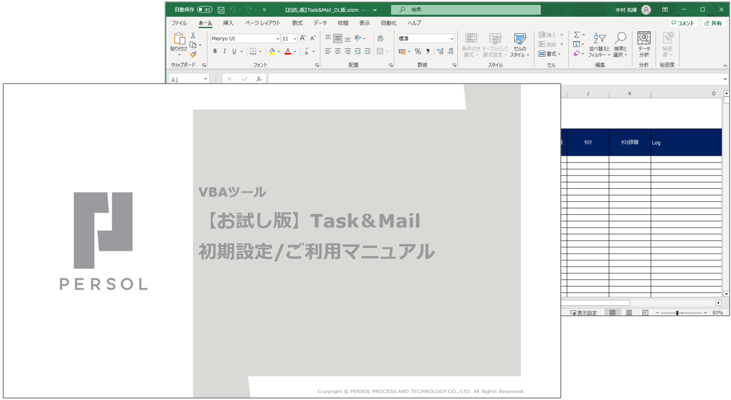This screenshot has height=400, width=731.
Task: Click the Percent Style icon
Action: point(418,51)
